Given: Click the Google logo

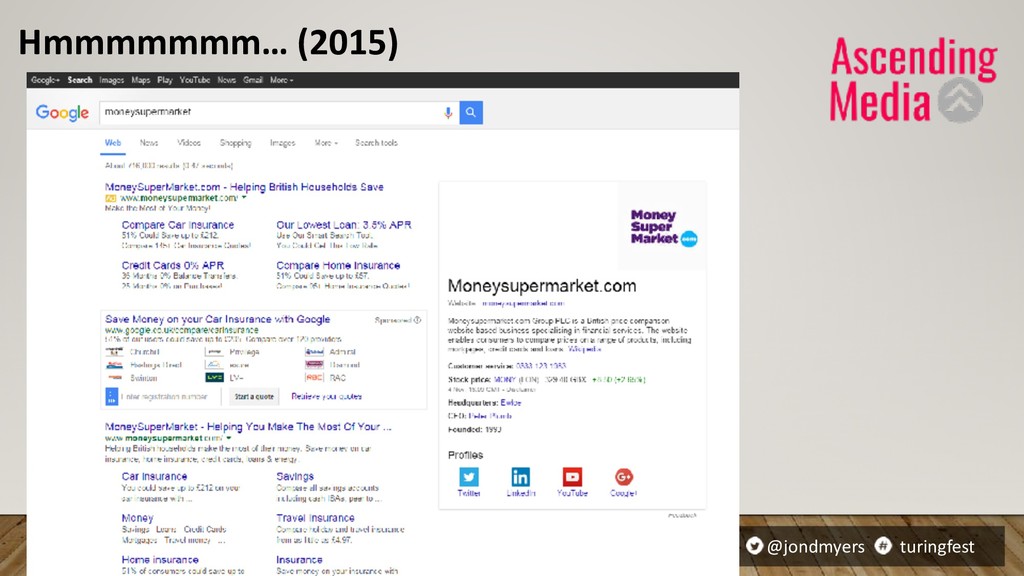Looking at the screenshot, I should tap(62, 112).
